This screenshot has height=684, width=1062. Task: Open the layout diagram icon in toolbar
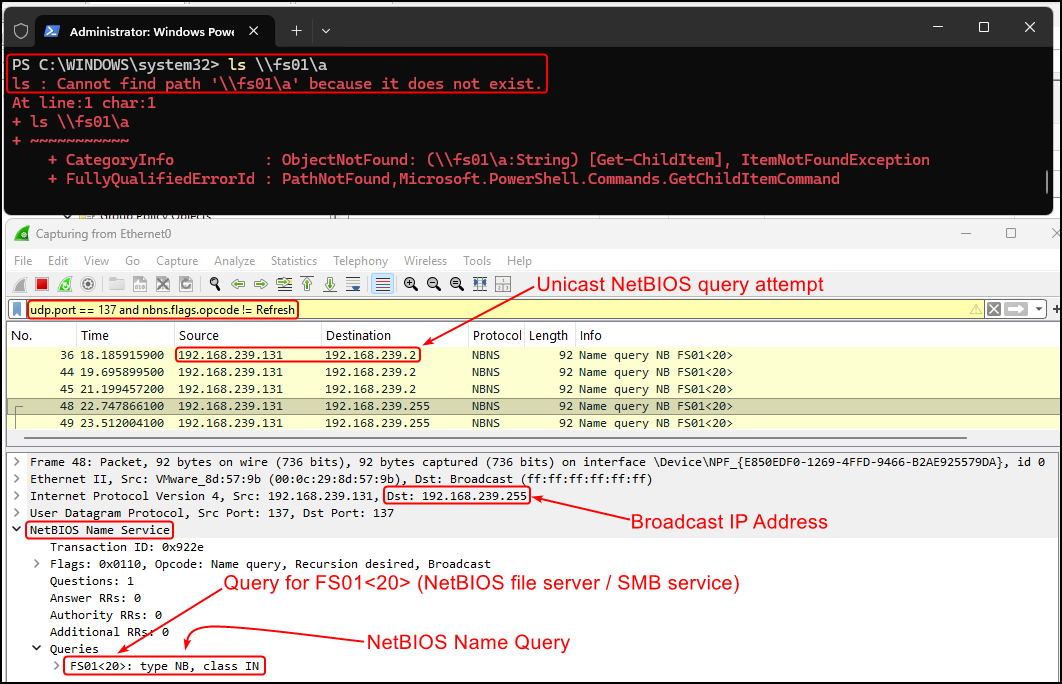point(503,284)
